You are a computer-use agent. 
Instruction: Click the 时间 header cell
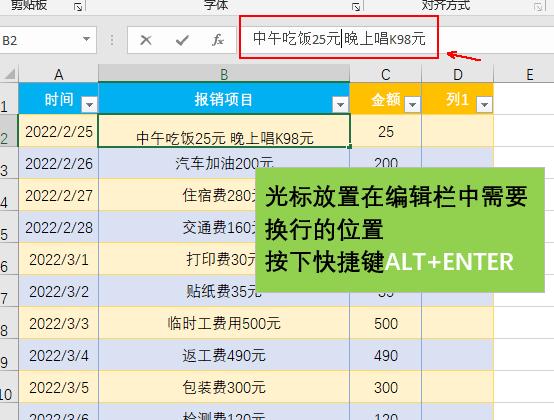pos(59,99)
